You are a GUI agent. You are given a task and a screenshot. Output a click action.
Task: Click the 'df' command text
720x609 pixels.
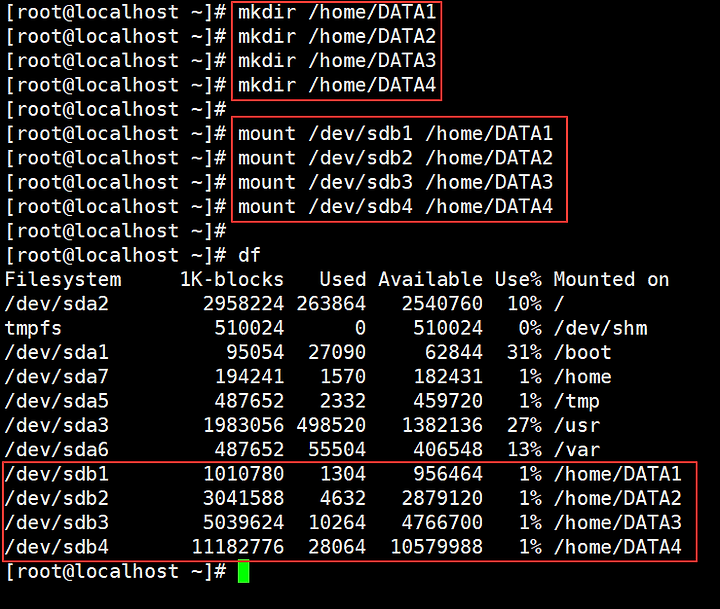click(x=249, y=255)
